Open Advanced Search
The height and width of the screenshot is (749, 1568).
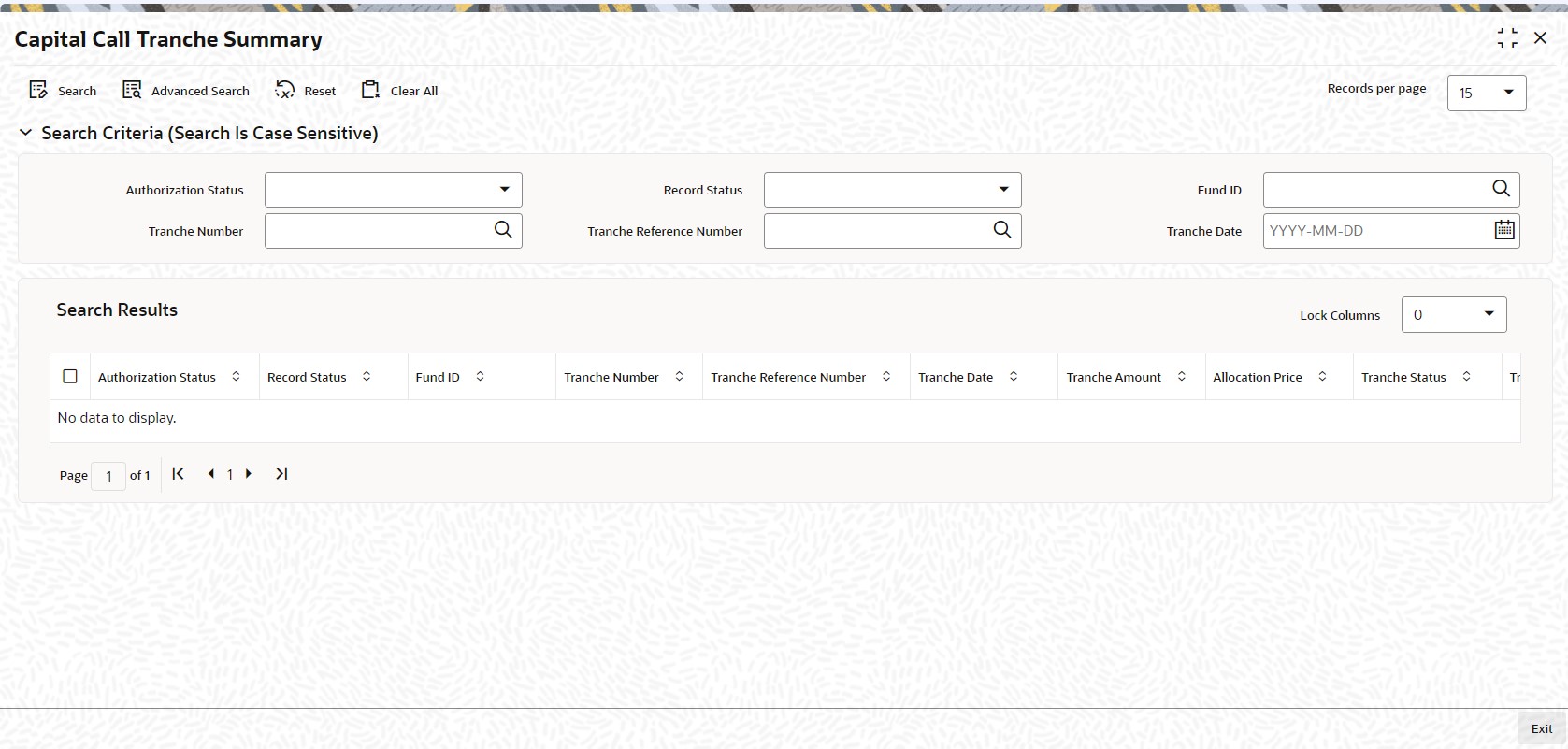click(186, 90)
